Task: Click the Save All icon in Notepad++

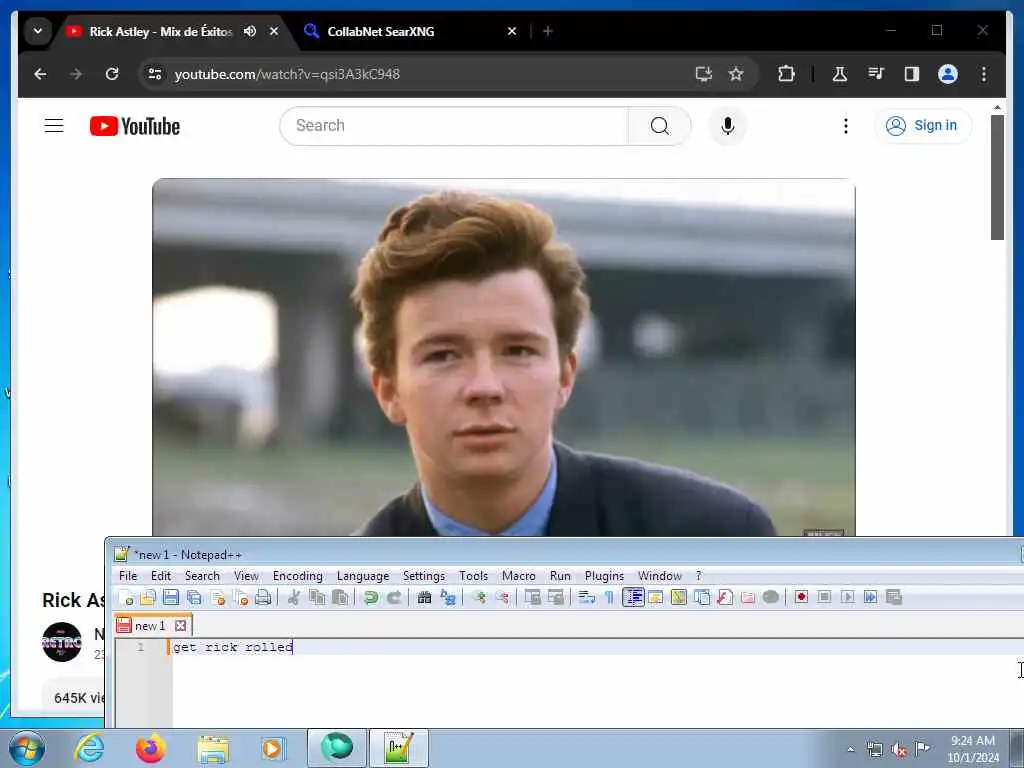Action: (195, 598)
